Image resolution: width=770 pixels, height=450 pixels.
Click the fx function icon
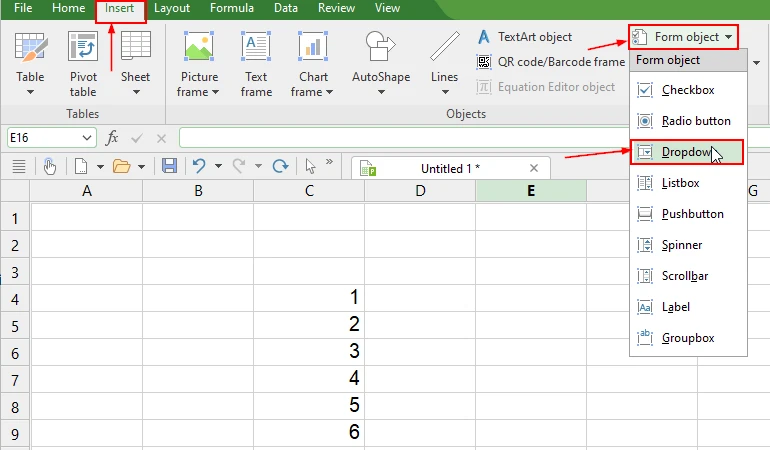coord(112,138)
